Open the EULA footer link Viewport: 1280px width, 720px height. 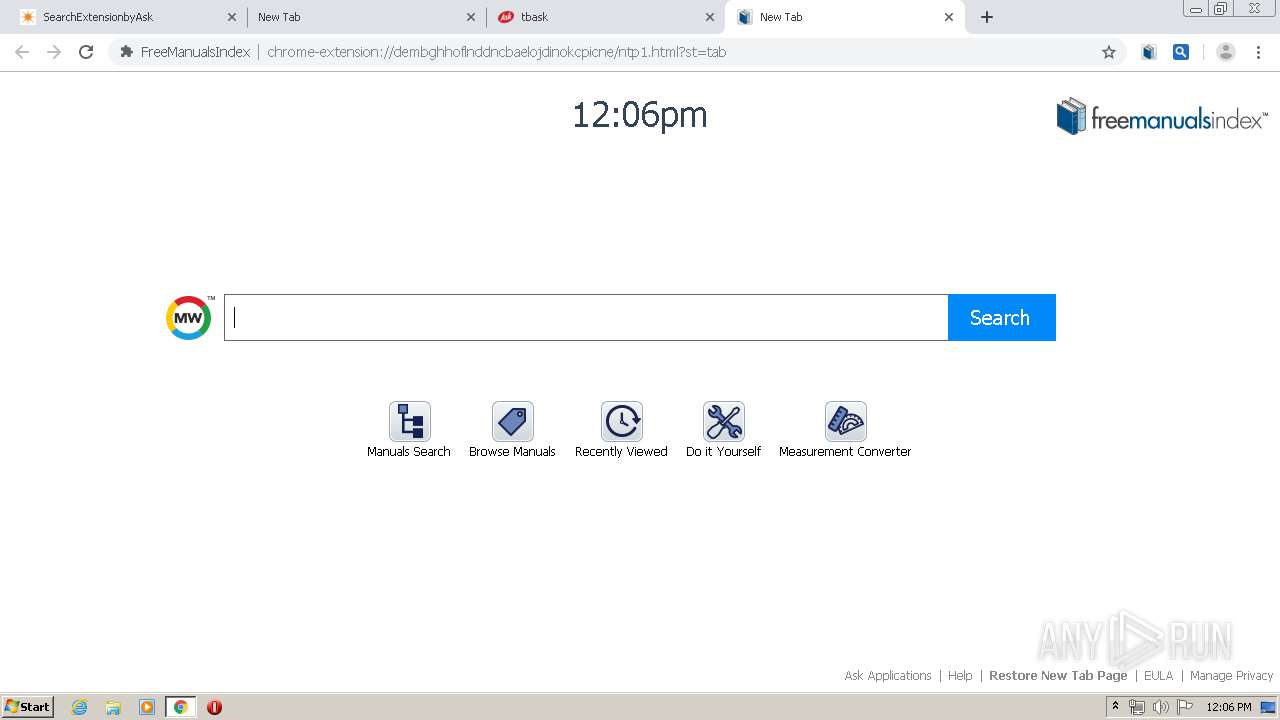1158,676
